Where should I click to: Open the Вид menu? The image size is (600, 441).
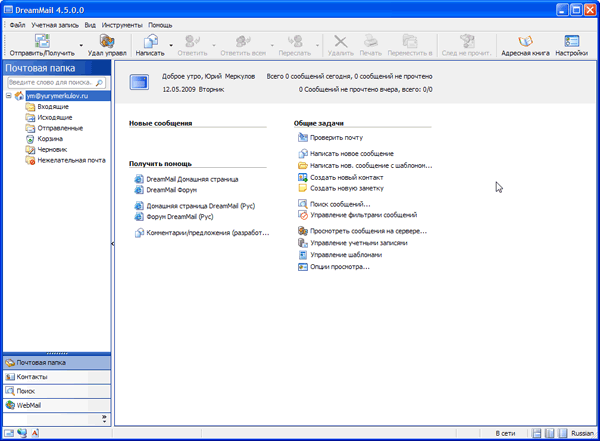click(x=90, y=25)
